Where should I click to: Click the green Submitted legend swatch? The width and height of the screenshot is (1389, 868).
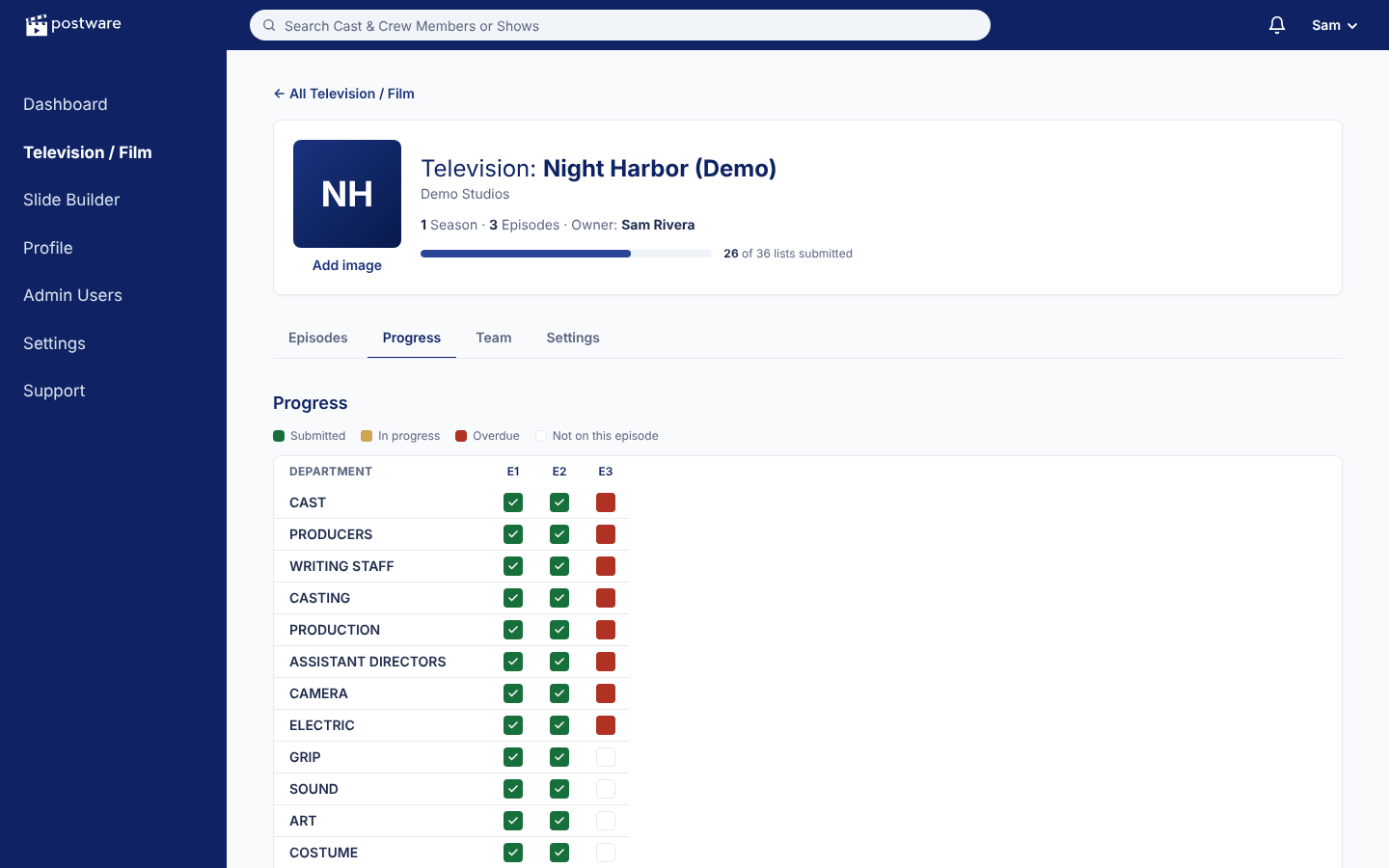(279, 436)
